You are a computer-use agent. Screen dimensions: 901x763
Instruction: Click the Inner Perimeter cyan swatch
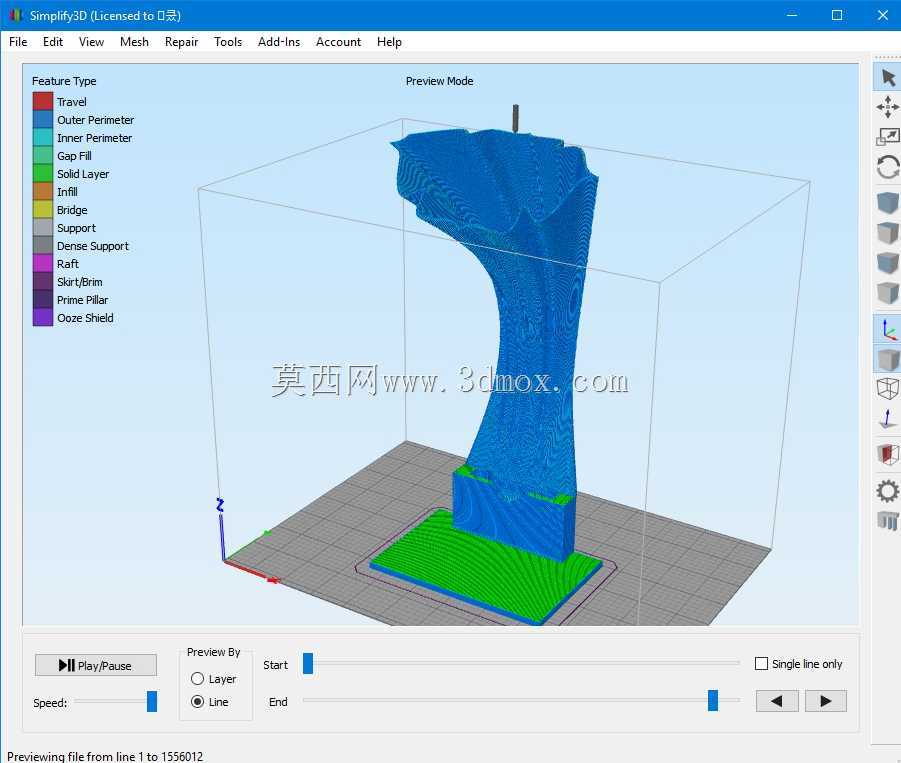click(x=43, y=137)
